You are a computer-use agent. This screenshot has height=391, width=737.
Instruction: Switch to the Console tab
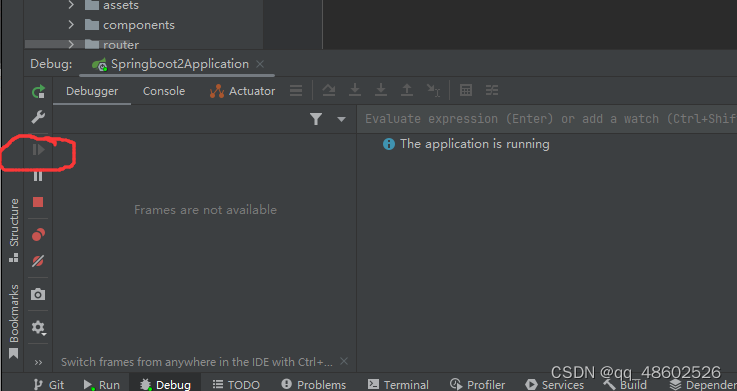coord(164,91)
